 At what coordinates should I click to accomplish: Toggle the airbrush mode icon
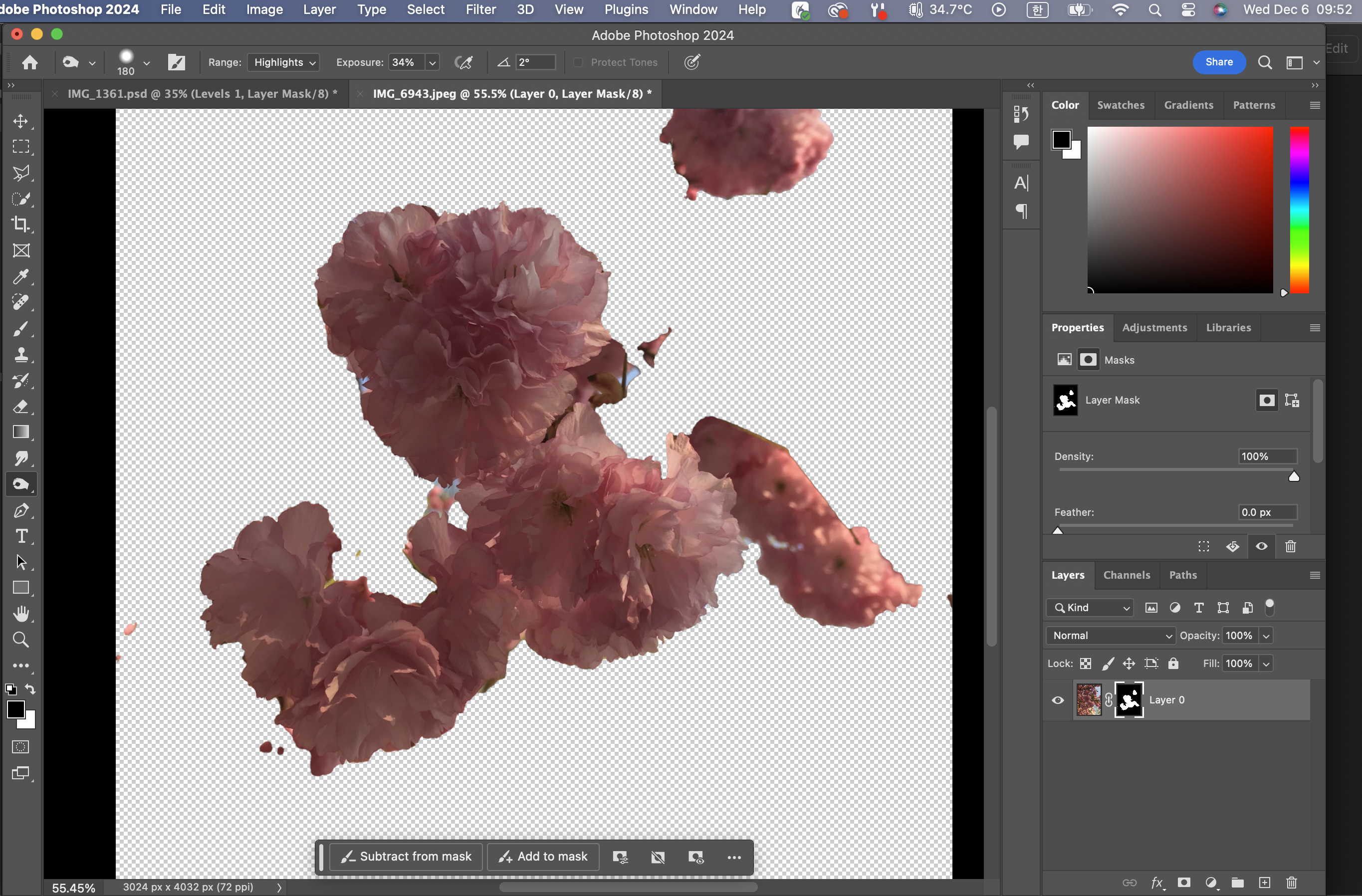pos(463,62)
